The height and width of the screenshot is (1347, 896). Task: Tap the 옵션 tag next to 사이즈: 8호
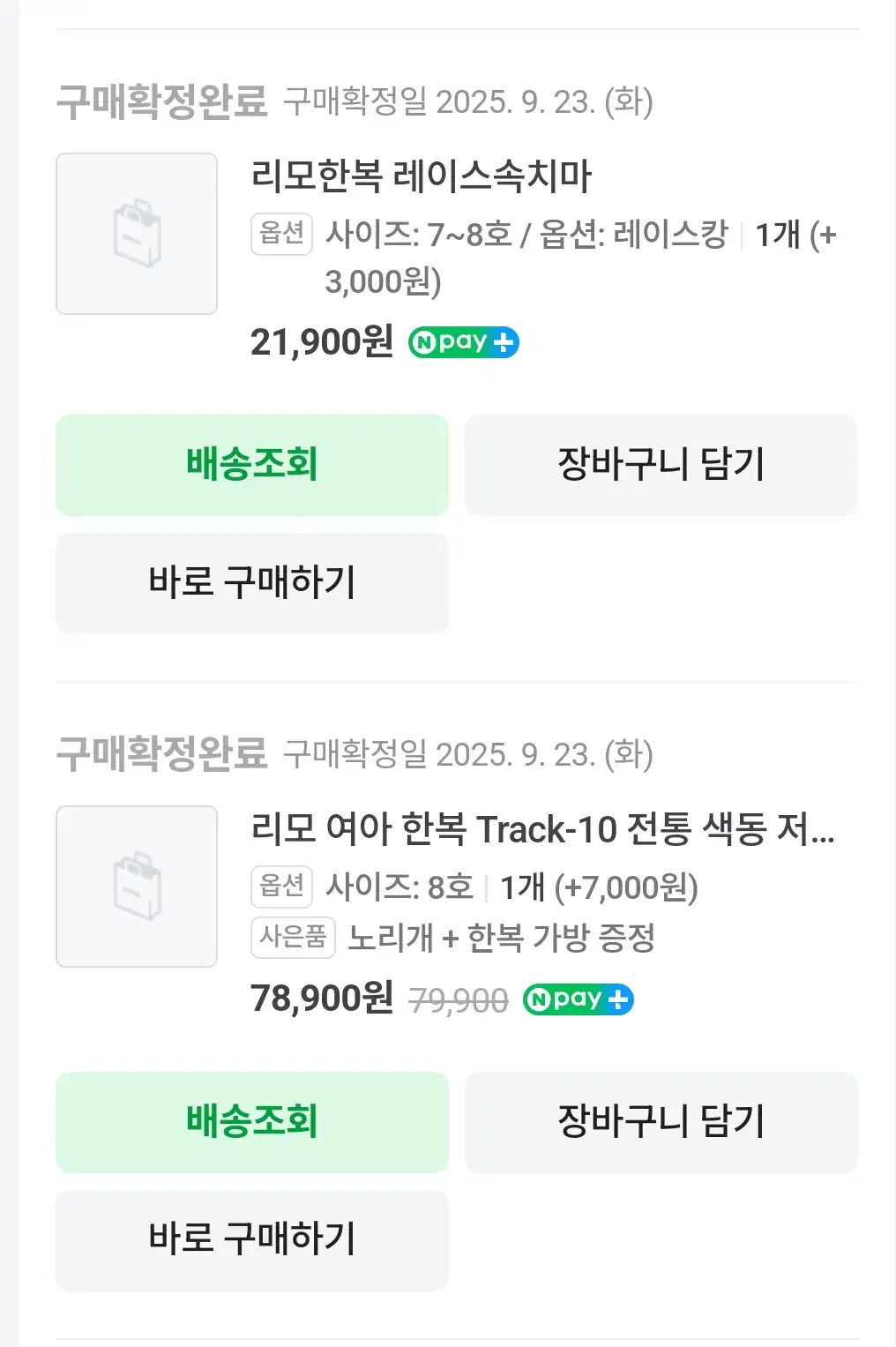[x=282, y=887]
